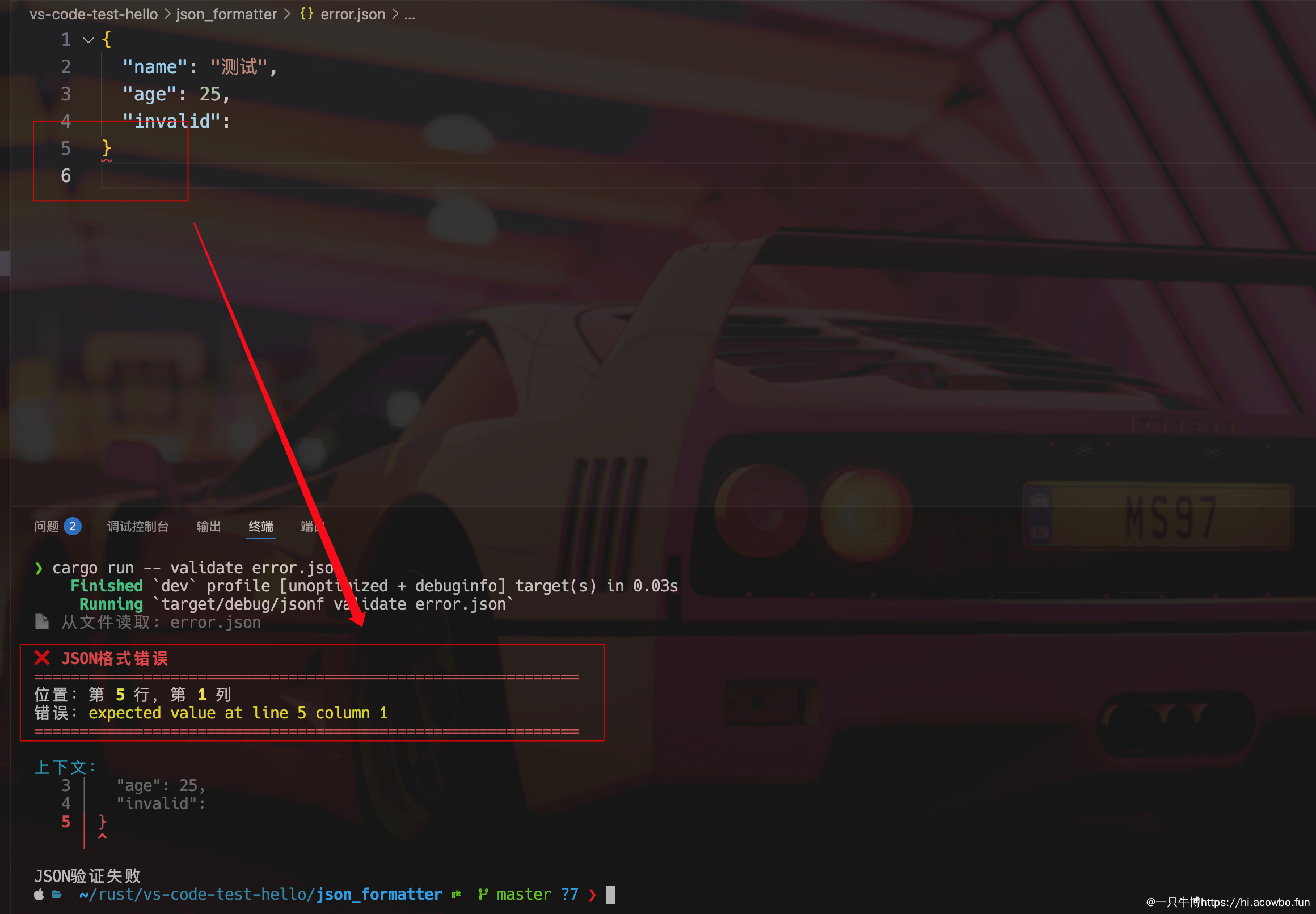Switch to the 输出 panel tab

pos(209,526)
